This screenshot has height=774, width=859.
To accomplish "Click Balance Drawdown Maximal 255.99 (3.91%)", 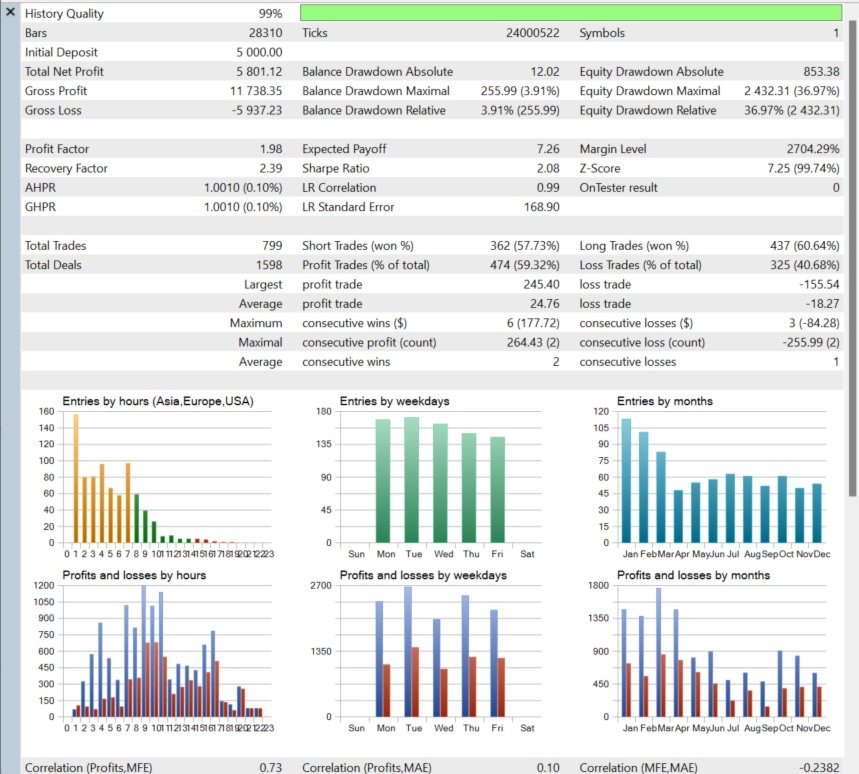I will tap(520, 91).
